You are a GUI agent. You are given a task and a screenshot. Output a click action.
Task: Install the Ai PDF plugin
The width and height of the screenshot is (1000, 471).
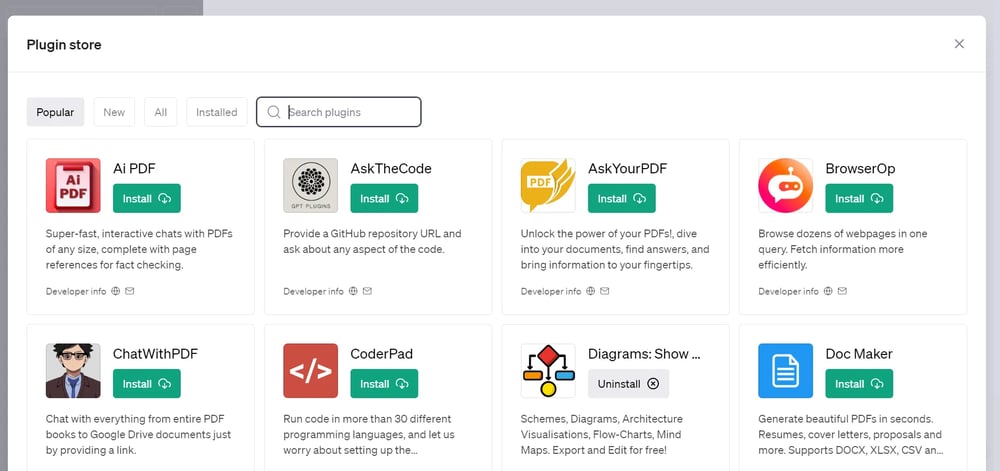tap(147, 198)
